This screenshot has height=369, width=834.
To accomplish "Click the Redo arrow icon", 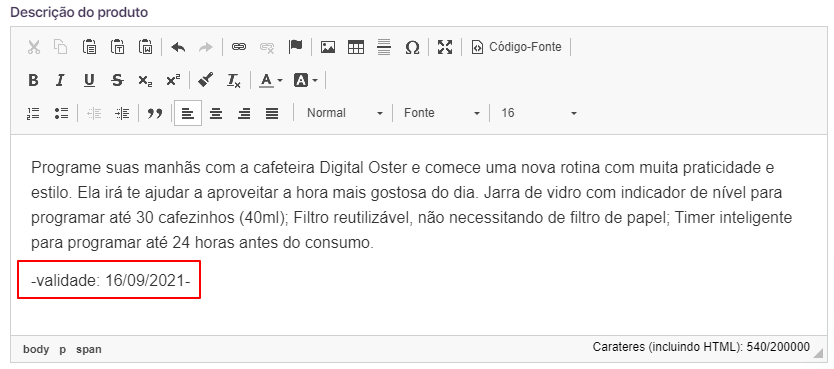I will pyautogui.click(x=205, y=47).
